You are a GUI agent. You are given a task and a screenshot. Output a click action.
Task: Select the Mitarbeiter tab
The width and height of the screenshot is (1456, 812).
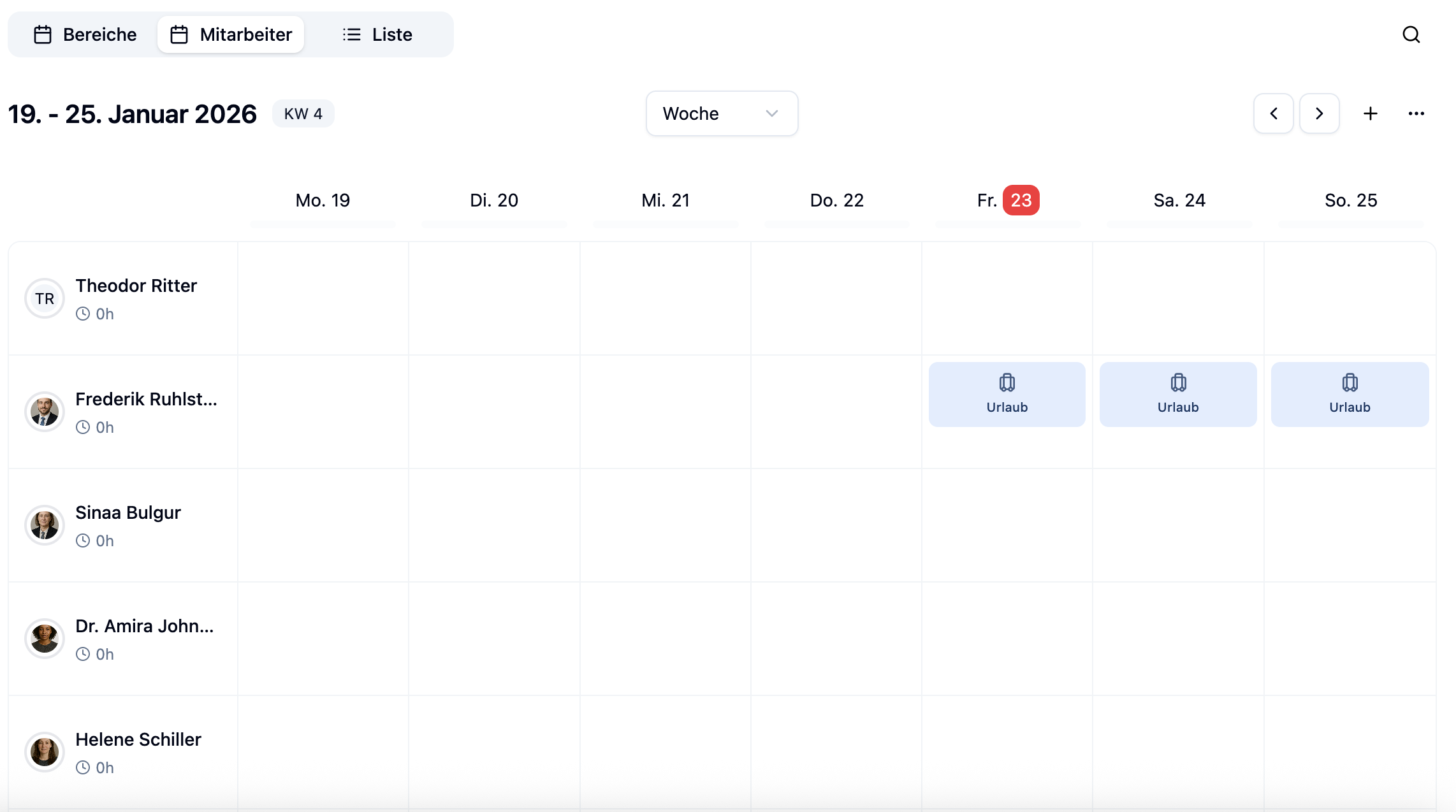tap(231, 34)
